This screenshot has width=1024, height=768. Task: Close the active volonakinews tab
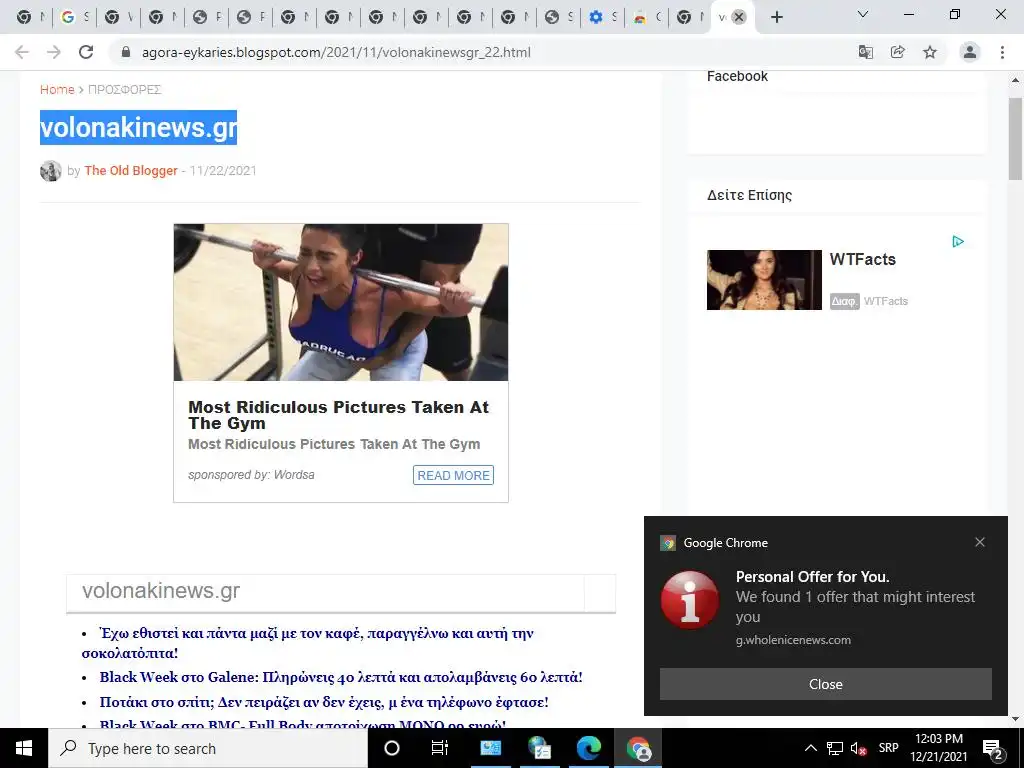tap(739, 17)
